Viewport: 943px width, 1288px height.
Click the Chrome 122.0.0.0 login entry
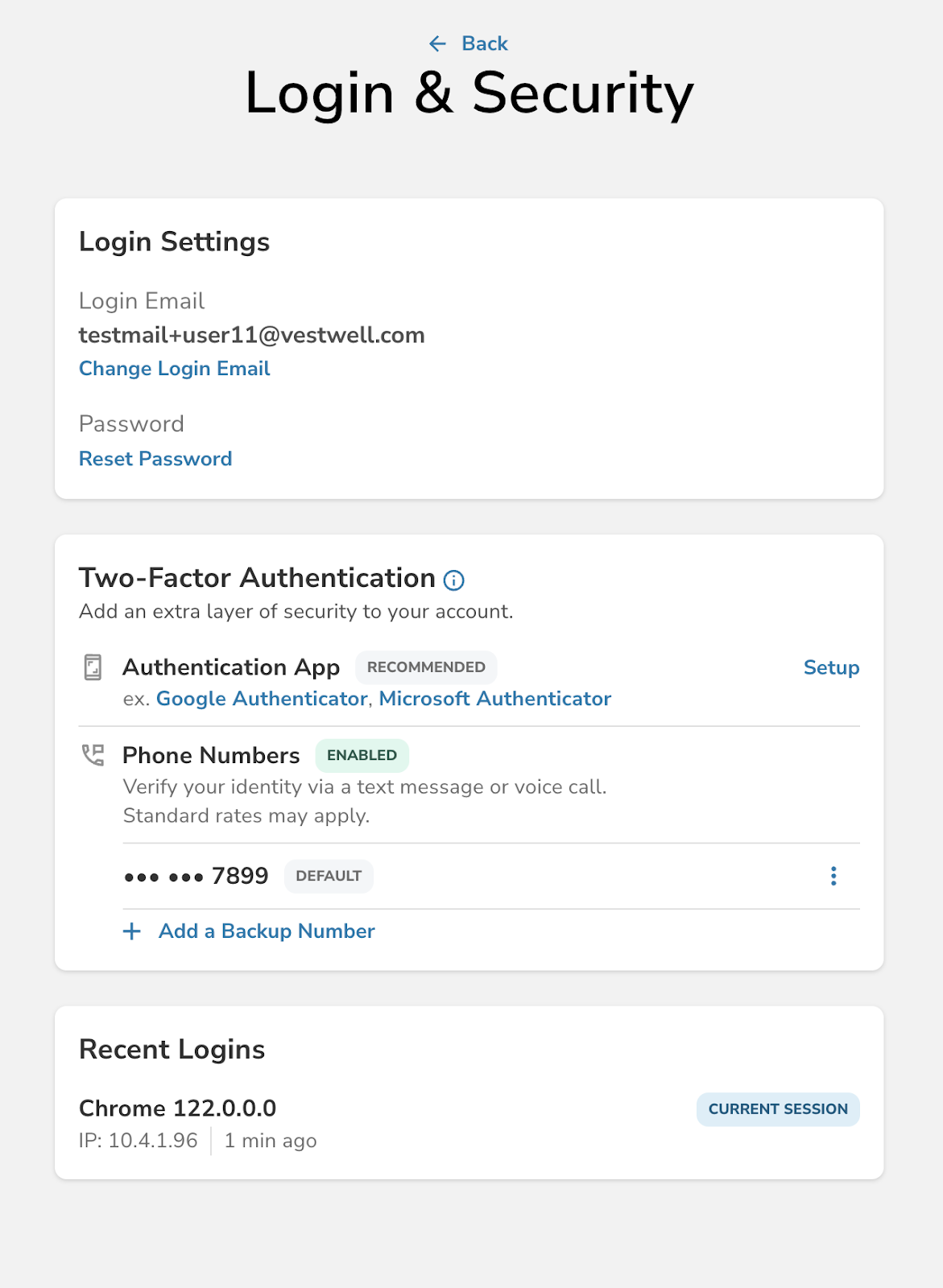click(x=177, y=1108)
